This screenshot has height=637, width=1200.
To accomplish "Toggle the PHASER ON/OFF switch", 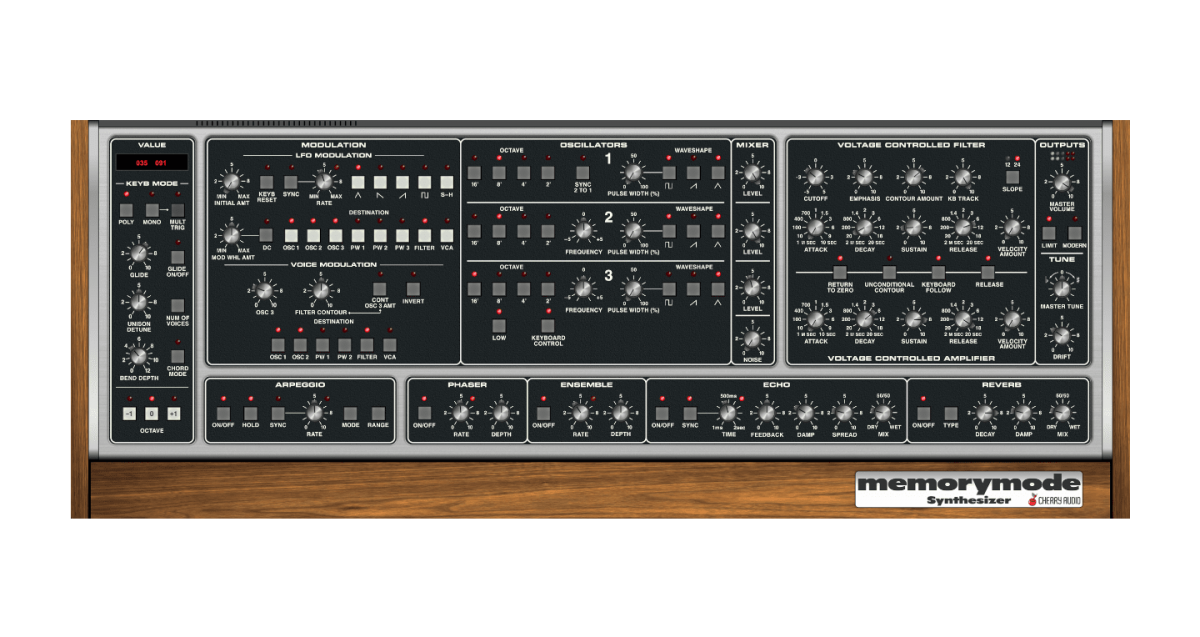I will coord(424,411).
